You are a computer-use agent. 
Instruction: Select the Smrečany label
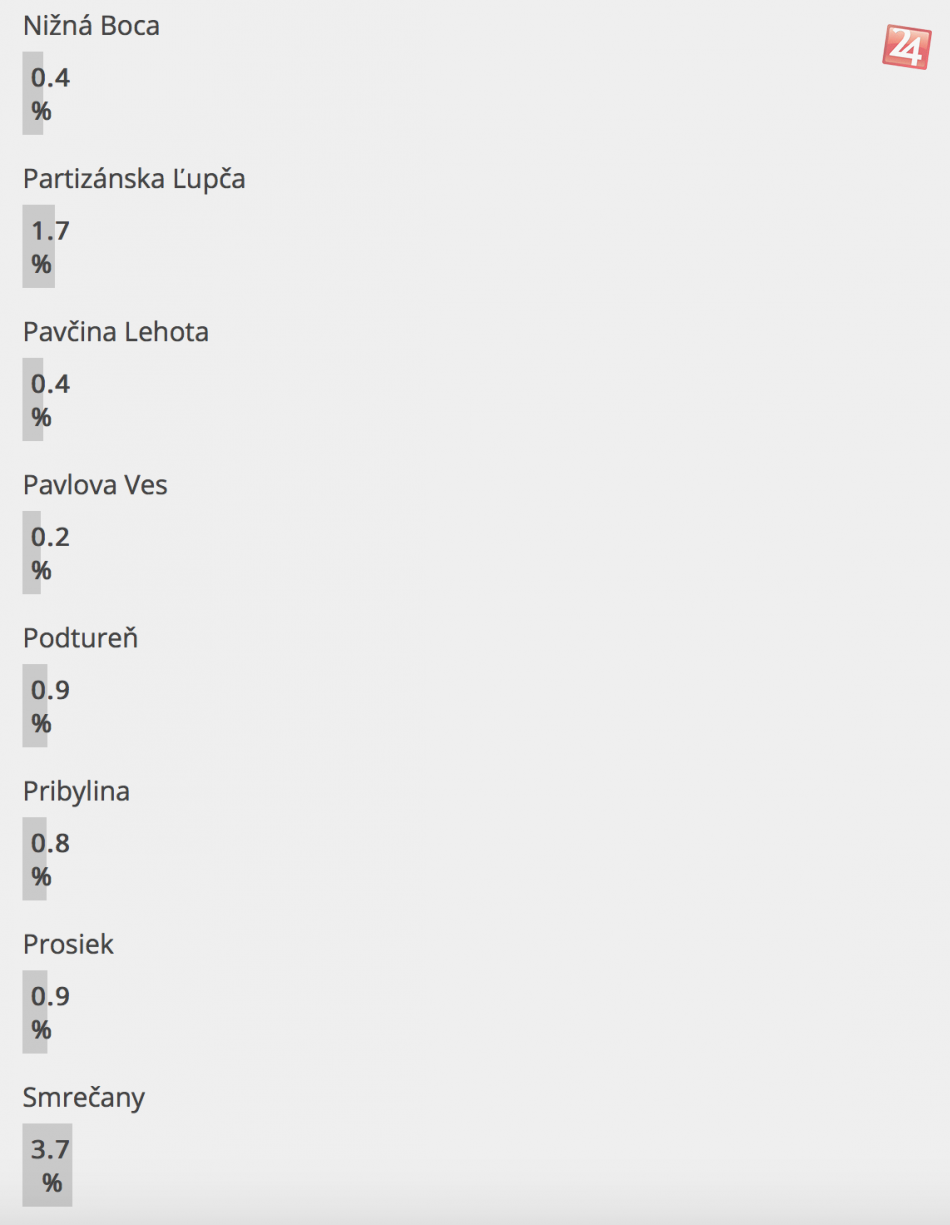pos(84,1097)
